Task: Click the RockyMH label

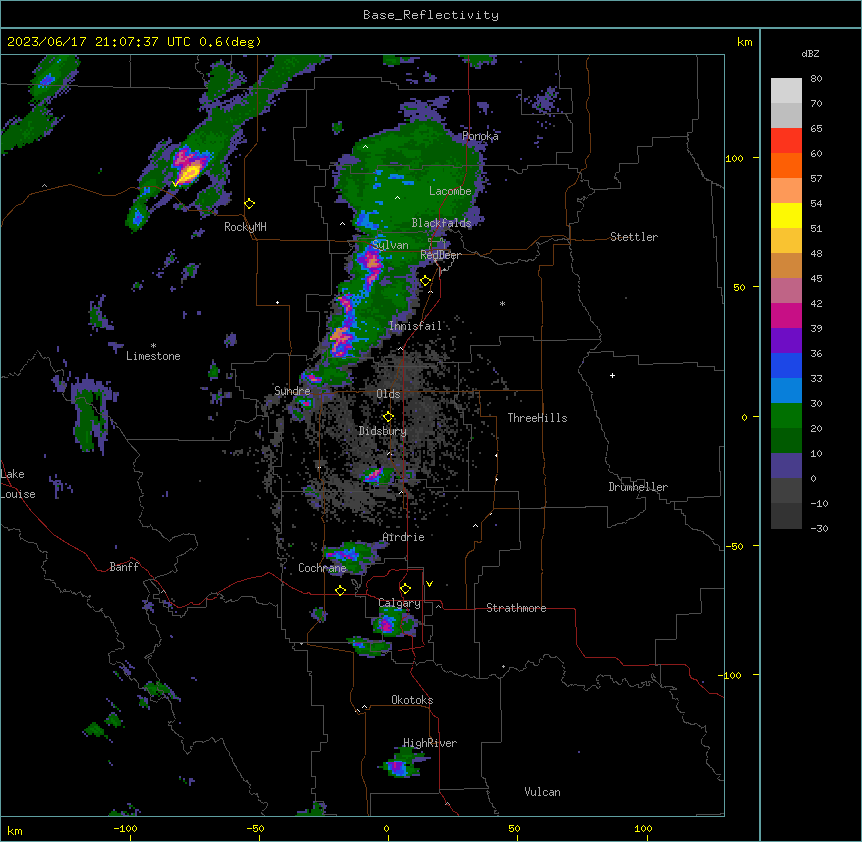Action: tap(245, 227)
